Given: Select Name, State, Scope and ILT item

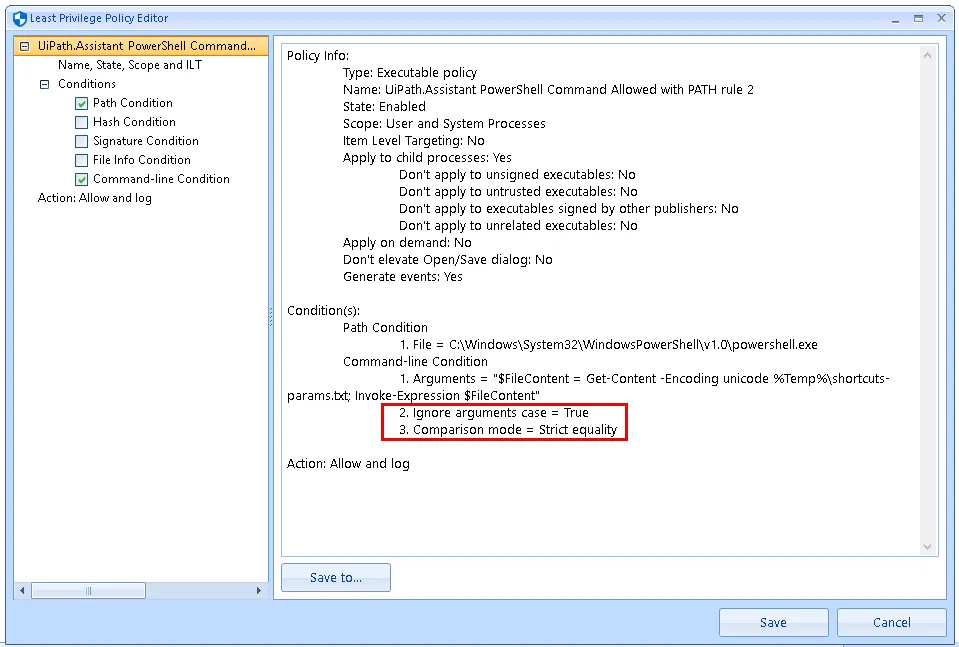Looking at the screenshot, I should coord(130,65).
